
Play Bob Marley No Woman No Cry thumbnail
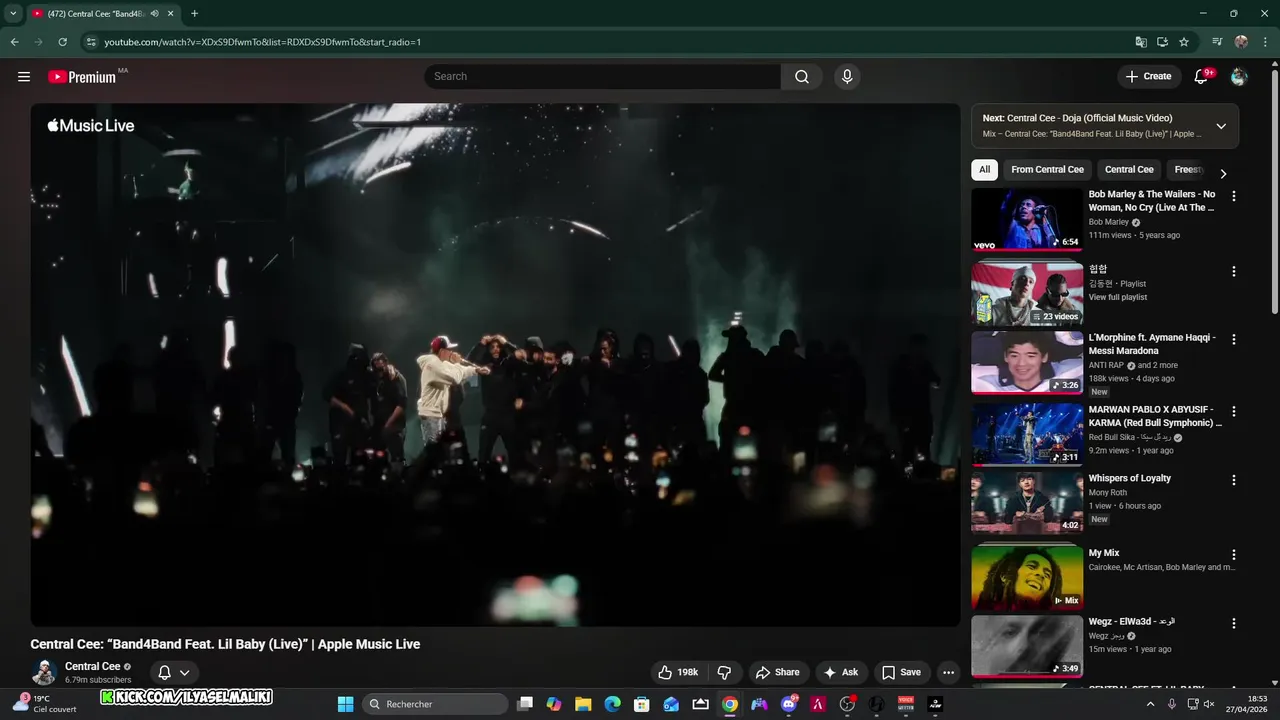coord(1027,220)
